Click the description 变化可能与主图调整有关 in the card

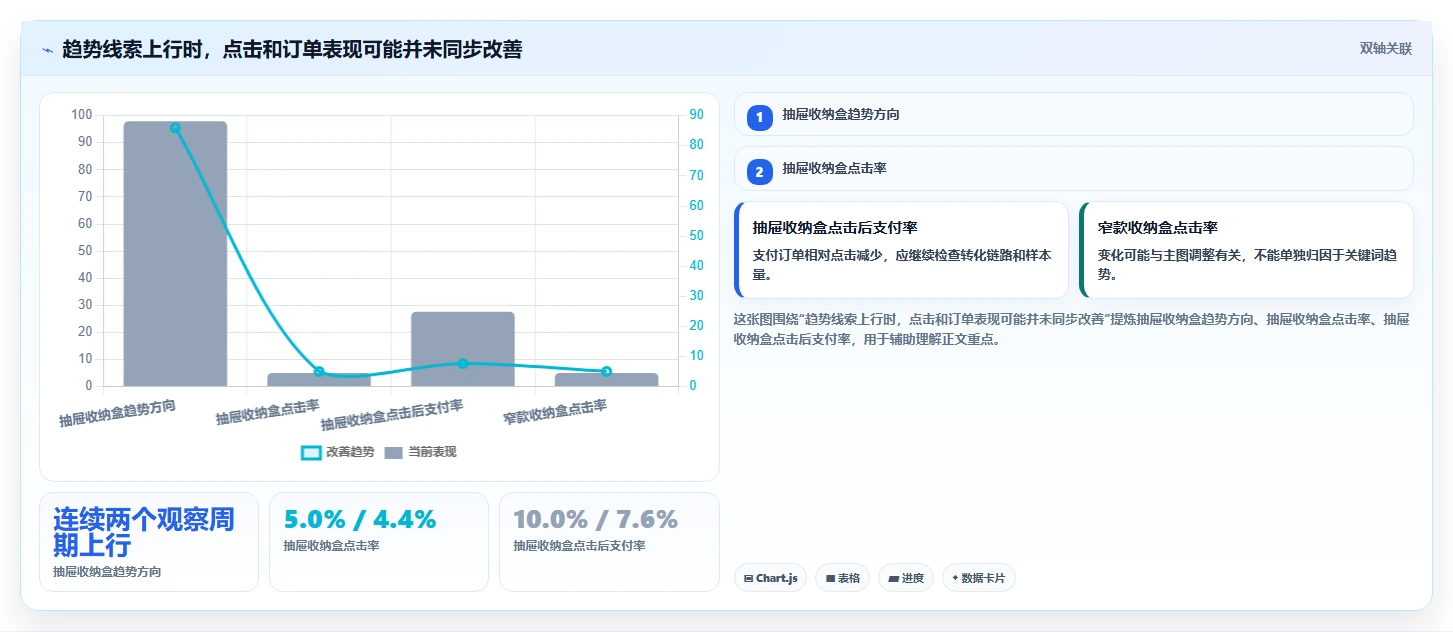tap(1247, 265)
